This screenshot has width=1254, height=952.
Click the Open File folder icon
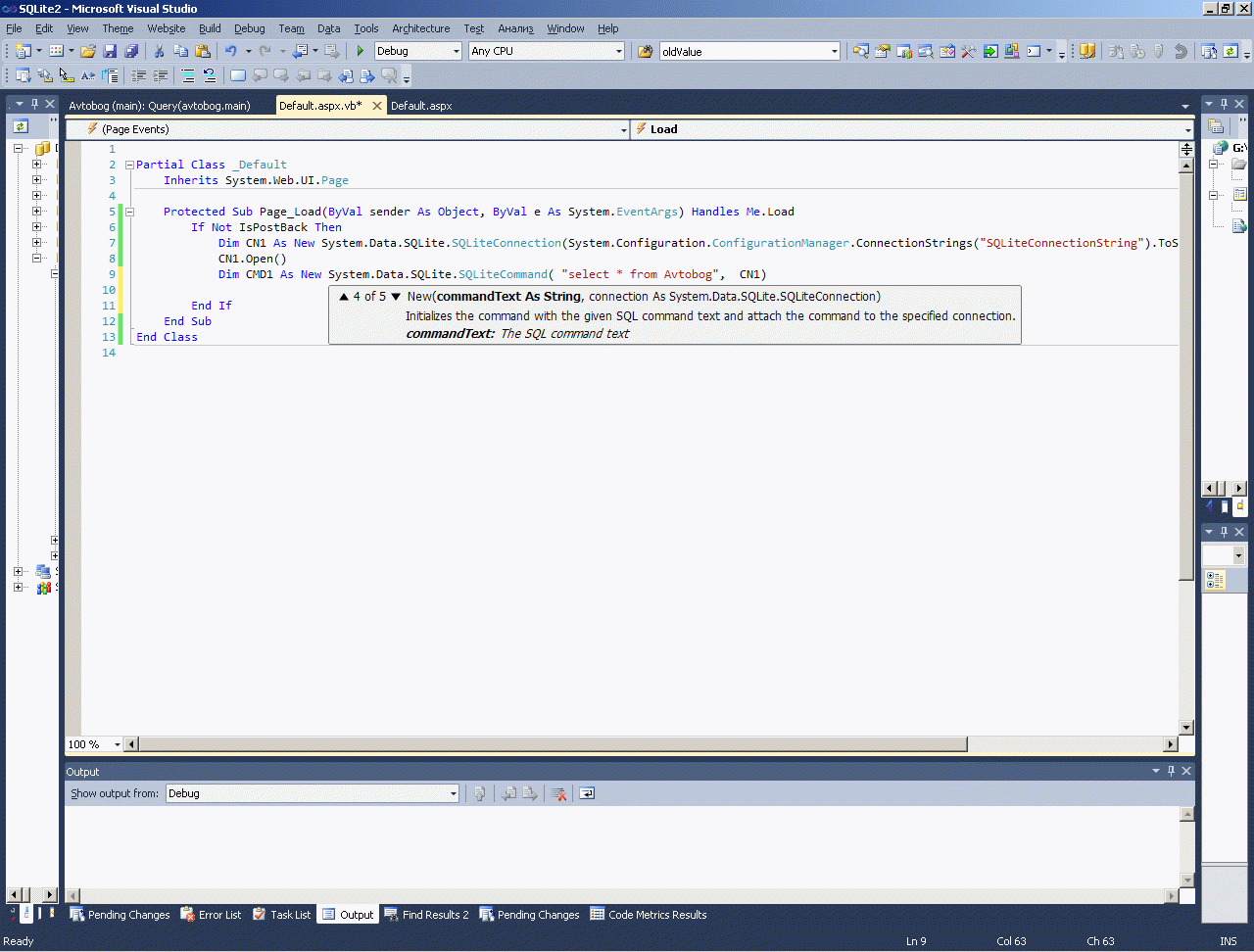pos(88,51)
